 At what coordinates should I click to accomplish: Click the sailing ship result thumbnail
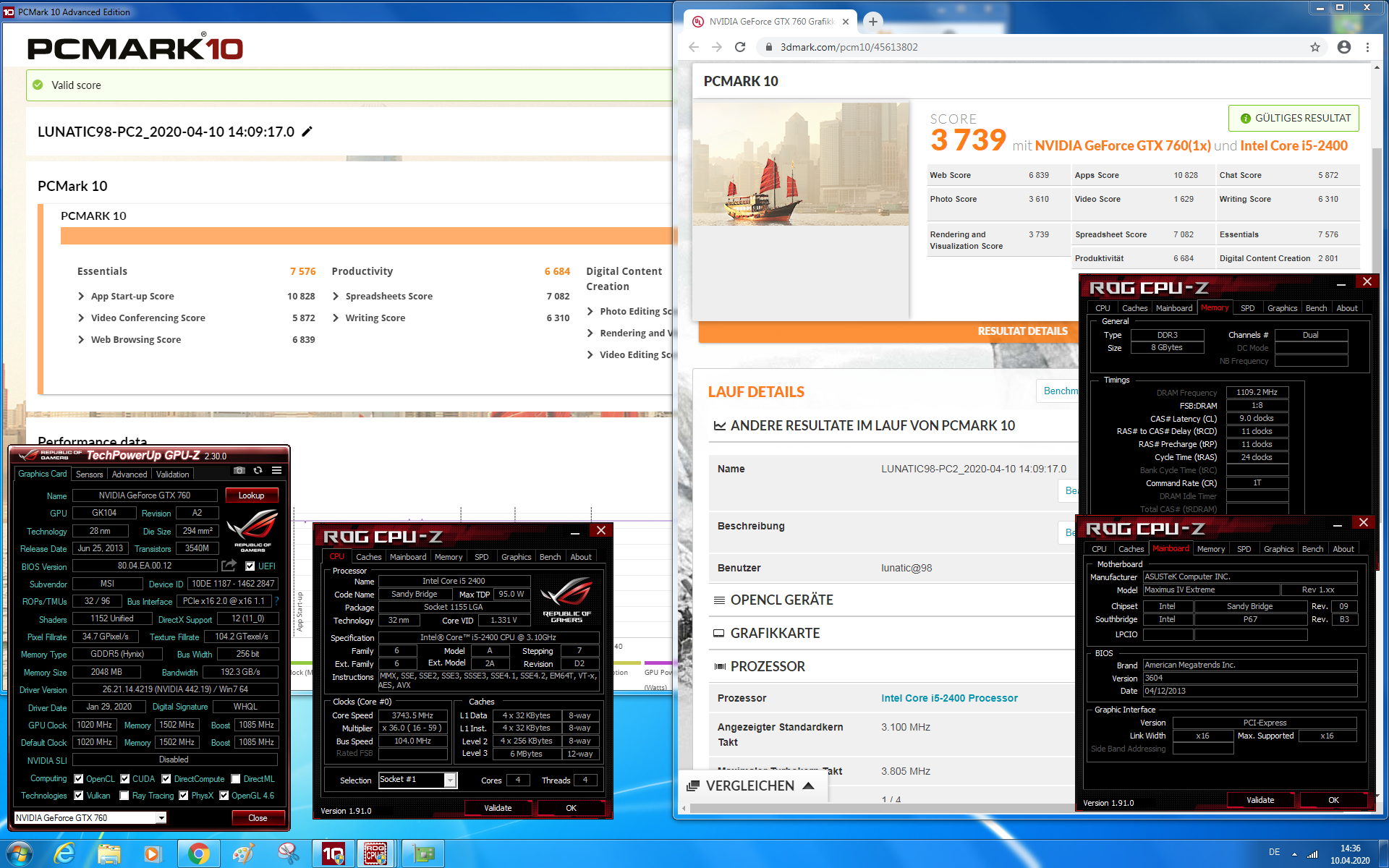801,163
